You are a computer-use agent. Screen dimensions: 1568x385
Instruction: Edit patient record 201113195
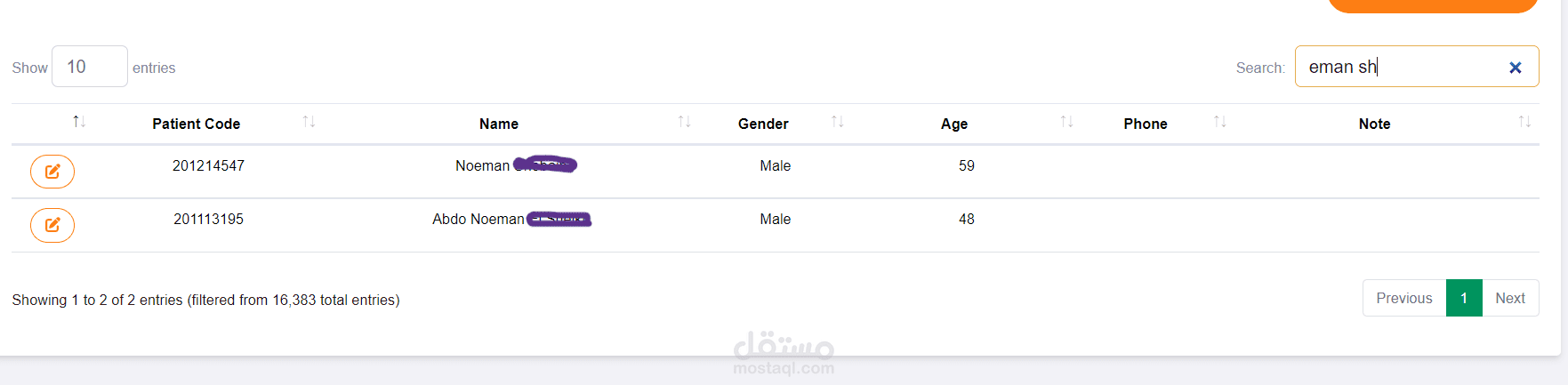(52, 225)
